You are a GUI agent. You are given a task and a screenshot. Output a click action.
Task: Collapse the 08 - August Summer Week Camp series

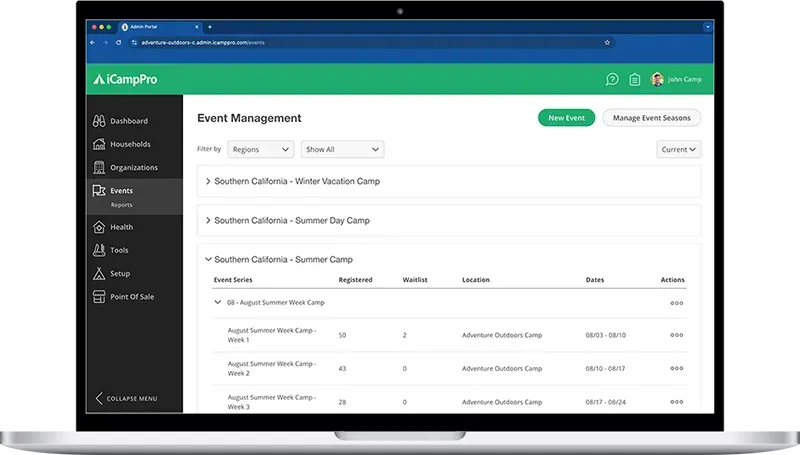[218, 302]
